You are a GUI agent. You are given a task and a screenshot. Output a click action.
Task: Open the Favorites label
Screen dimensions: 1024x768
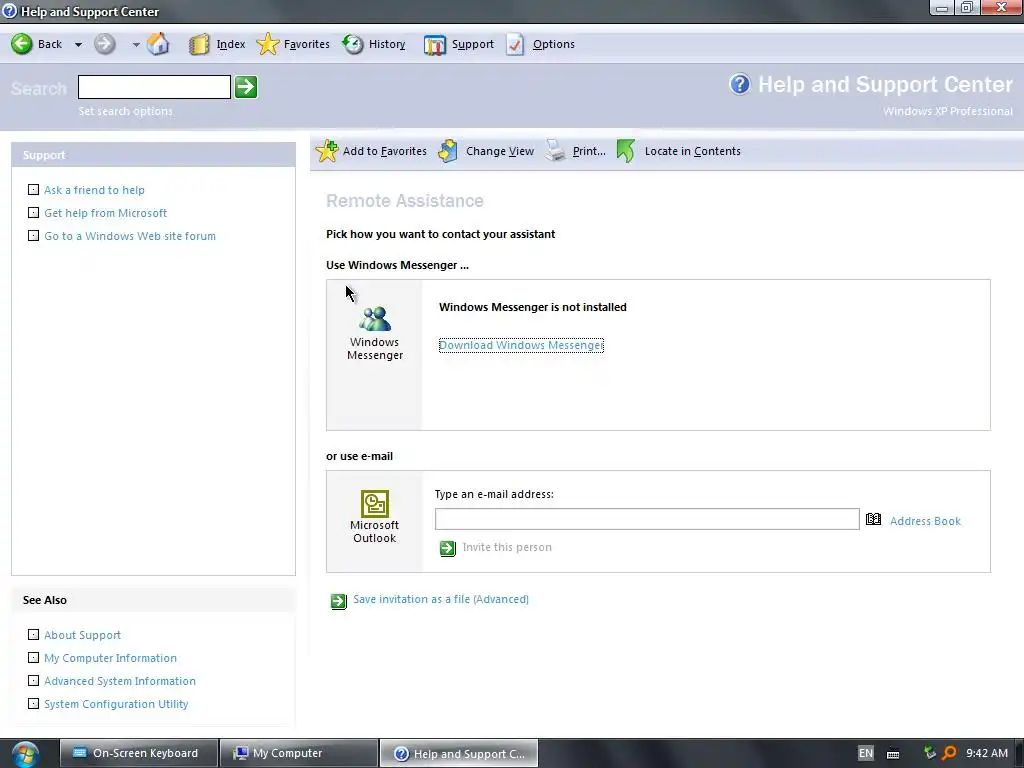[x=306, y=44]
